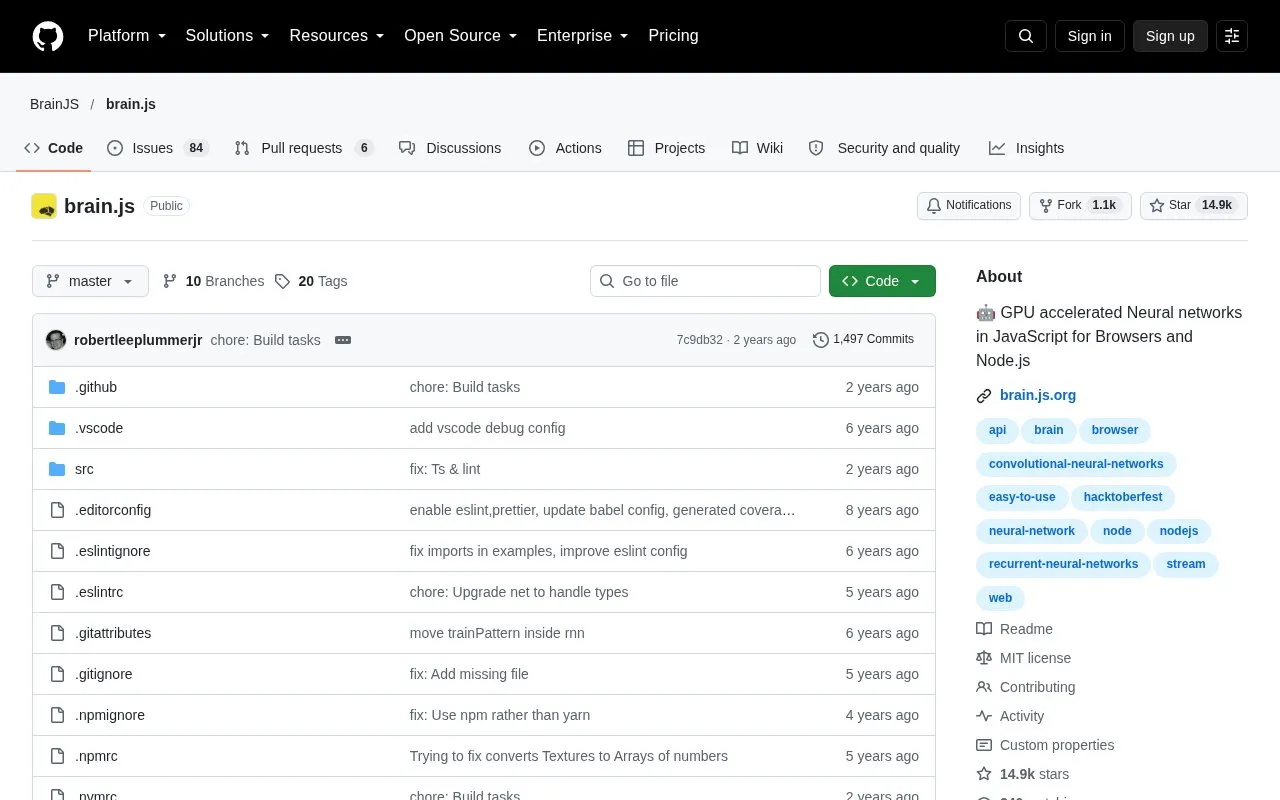Screen dimensions: 1280x800
Task: Click the Sign up button
Action: coord(1170,36)
